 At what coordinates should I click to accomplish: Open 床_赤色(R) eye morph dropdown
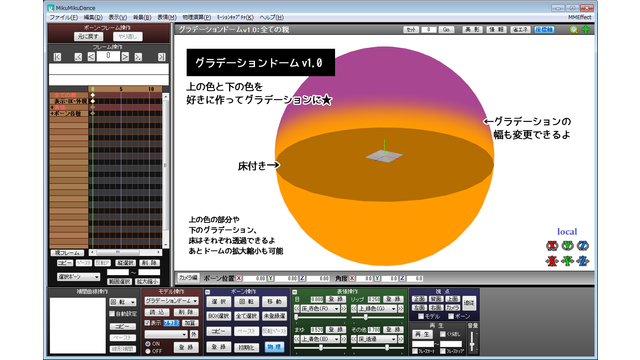[x=320, y=309]
